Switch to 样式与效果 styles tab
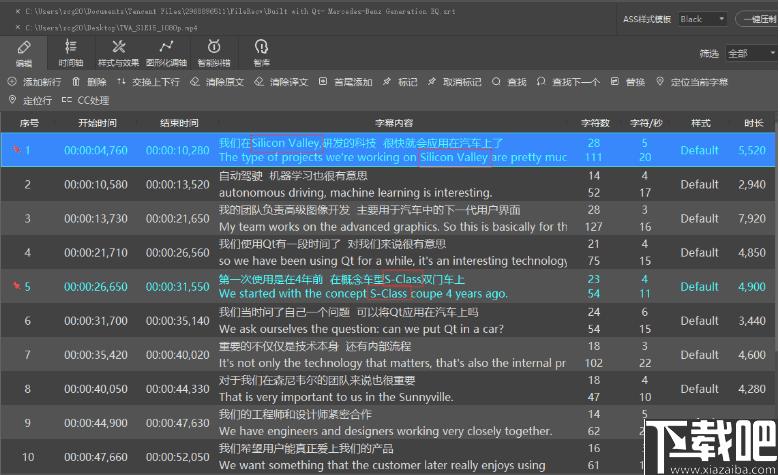The height and width of the screenshot is (475, 780). point(118,53)
